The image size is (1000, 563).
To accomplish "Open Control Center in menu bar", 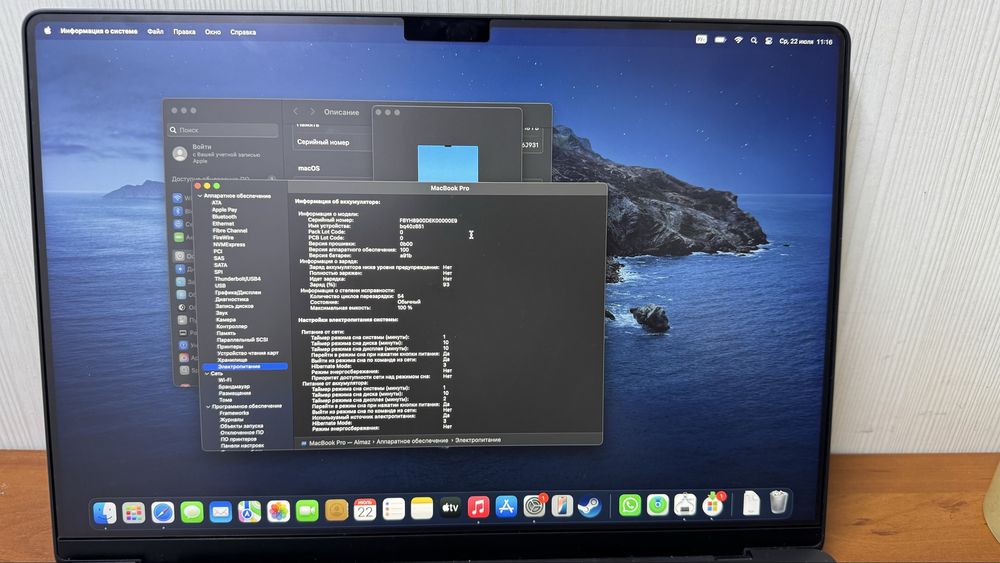I will pyautogui.click(x=768, y=41).
